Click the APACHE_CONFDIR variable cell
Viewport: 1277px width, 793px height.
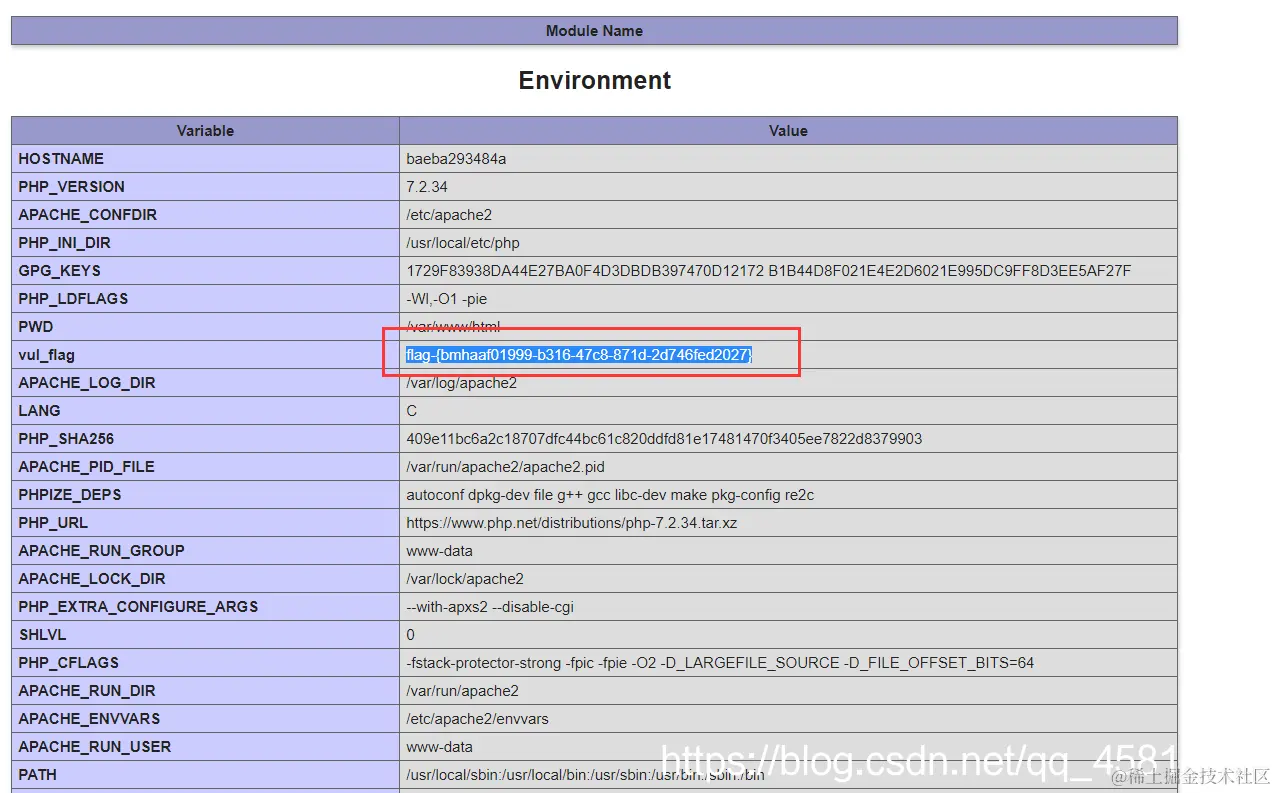tap(205, 215)
